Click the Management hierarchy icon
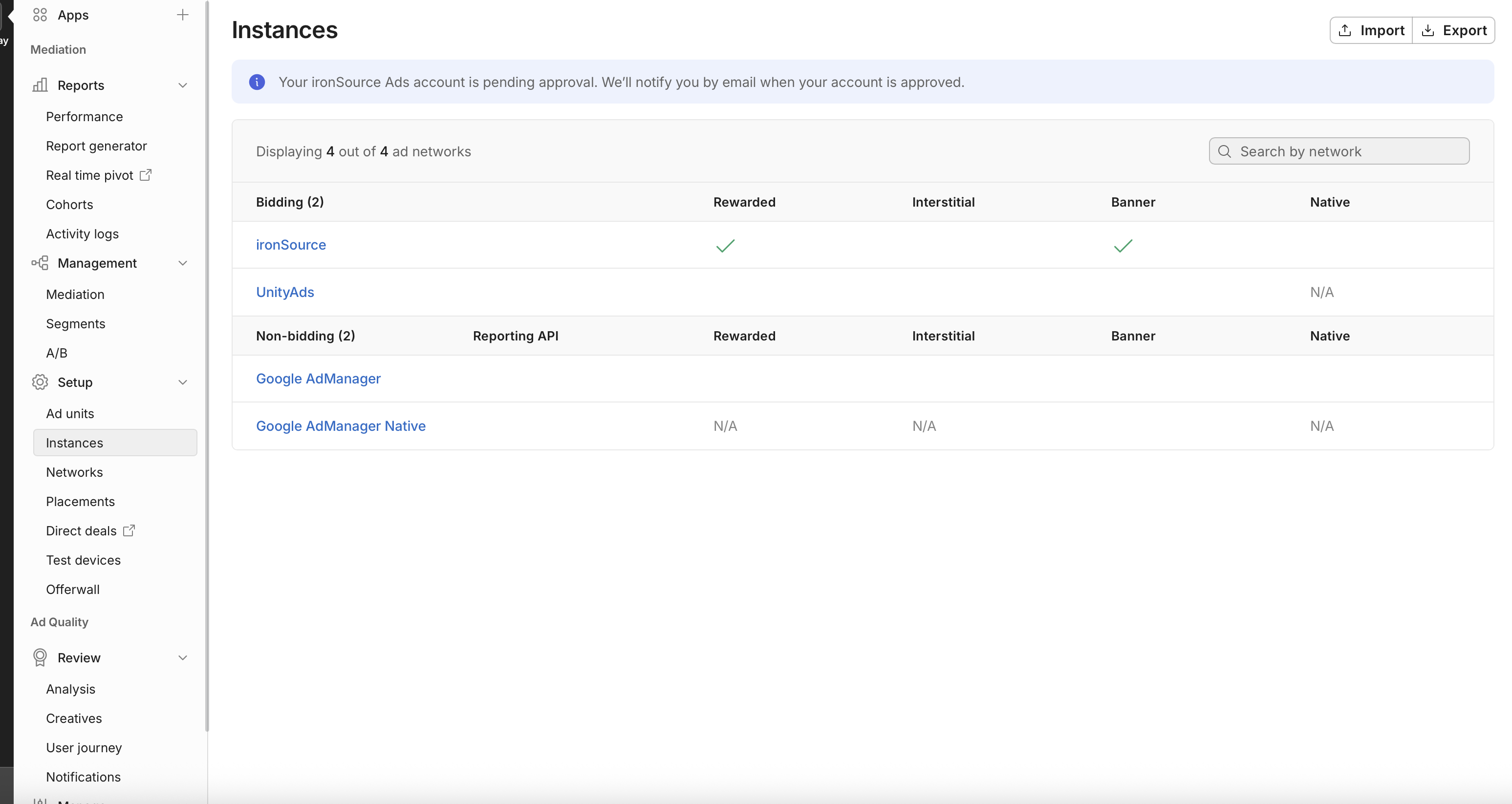1512x804 pixels. [40, 263]
